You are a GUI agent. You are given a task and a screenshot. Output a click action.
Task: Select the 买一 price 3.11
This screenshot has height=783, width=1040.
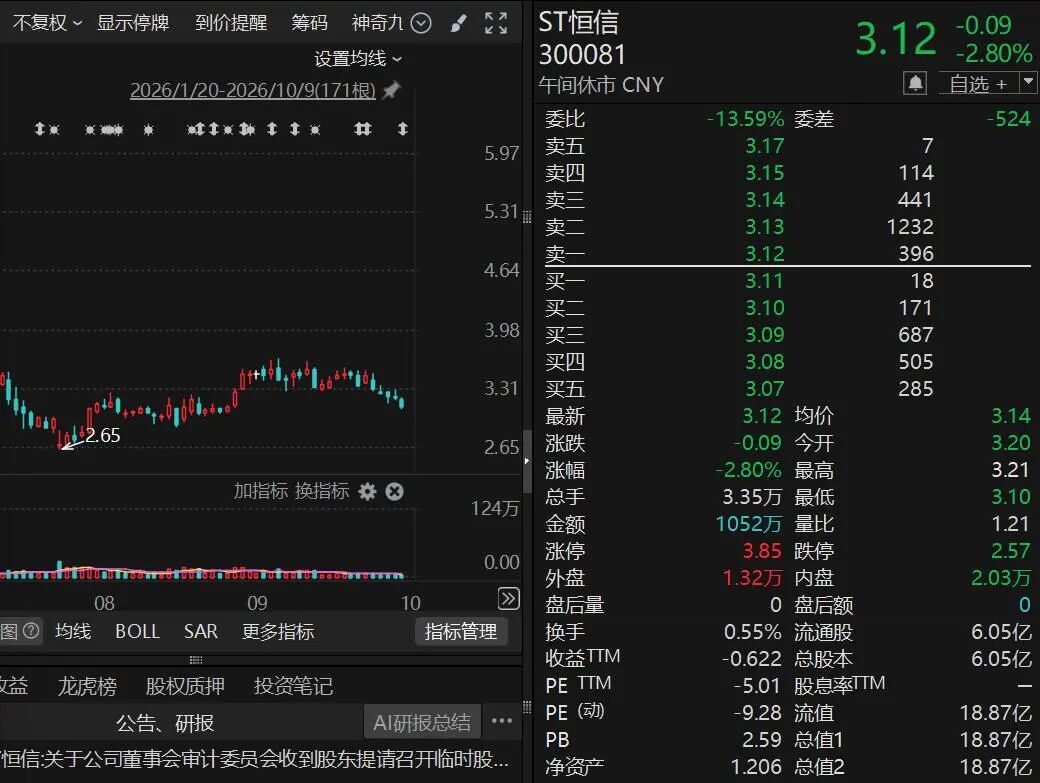pos(765,280)
